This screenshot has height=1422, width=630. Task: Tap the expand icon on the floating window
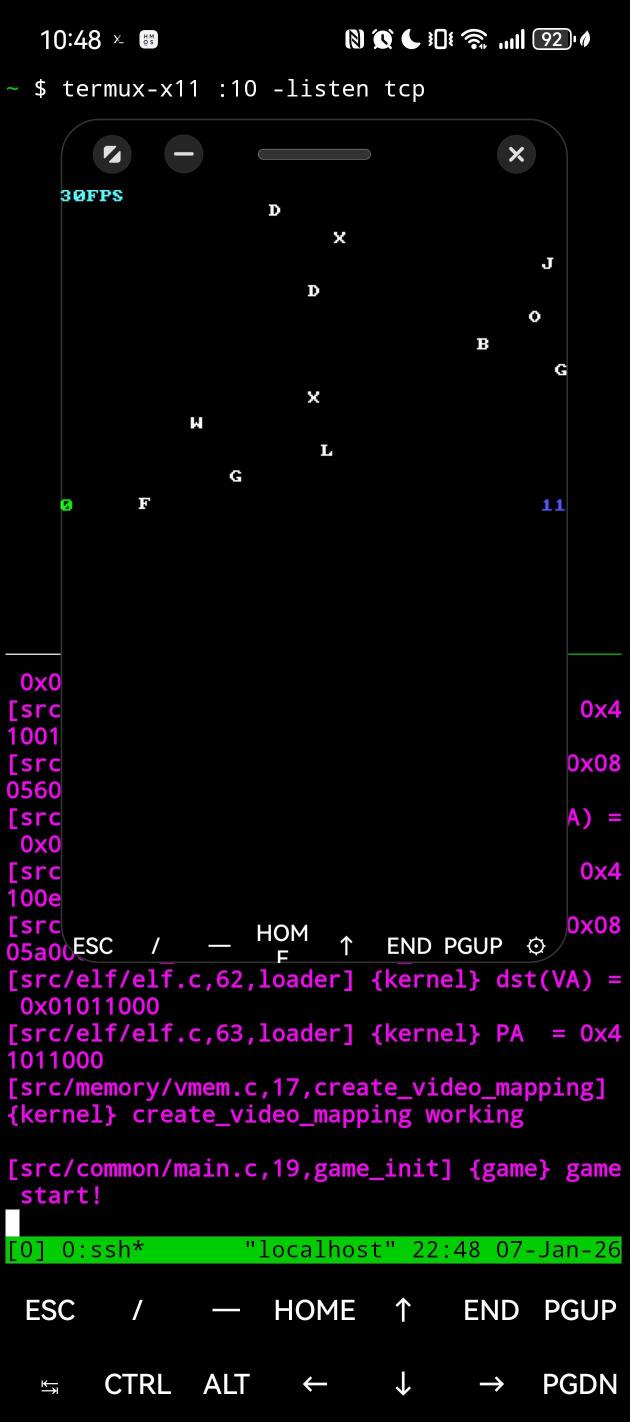click(x=112, y=154)
